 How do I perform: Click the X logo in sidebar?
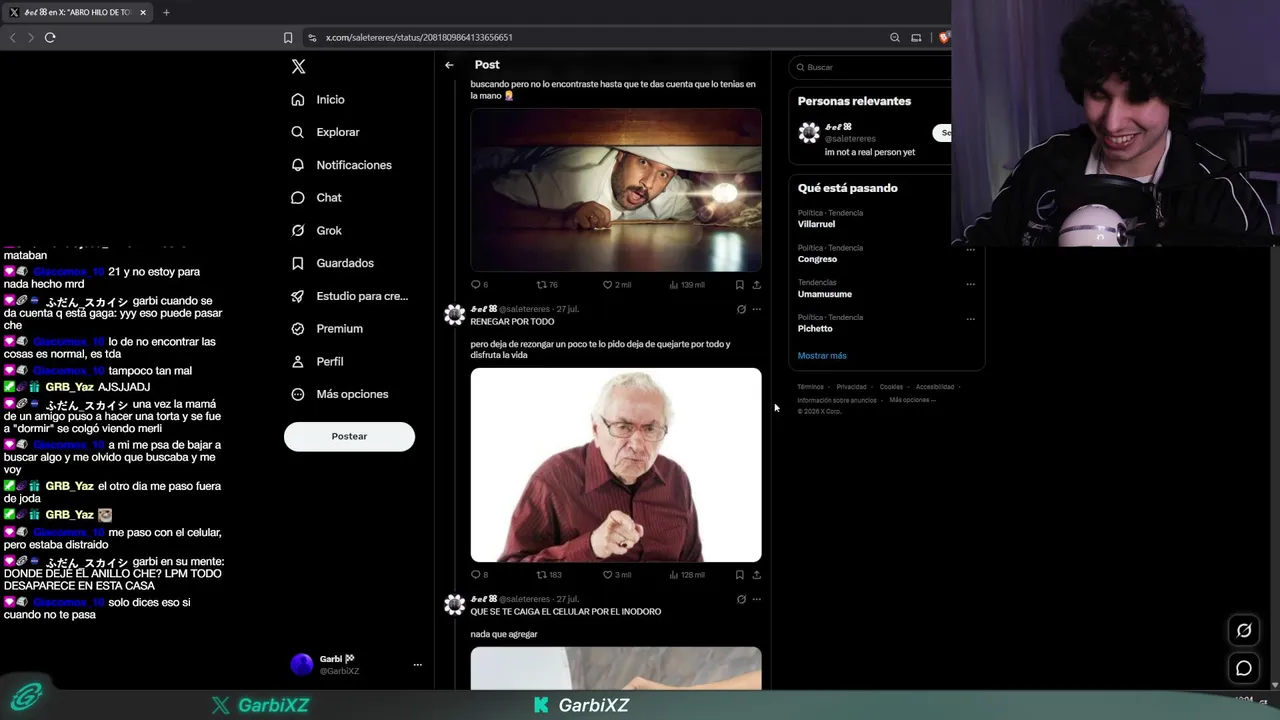click(298, 67)
